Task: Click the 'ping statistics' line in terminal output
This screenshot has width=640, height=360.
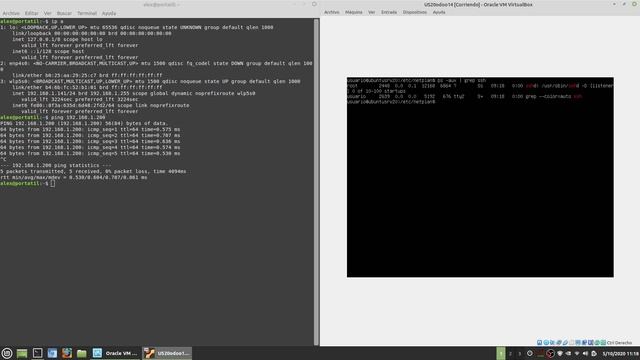Action: (56, 165)
